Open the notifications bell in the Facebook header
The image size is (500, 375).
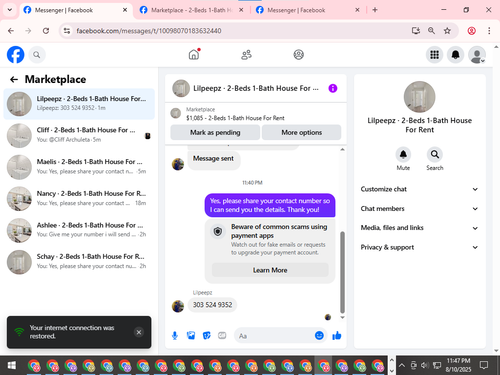tap(455, 55)
